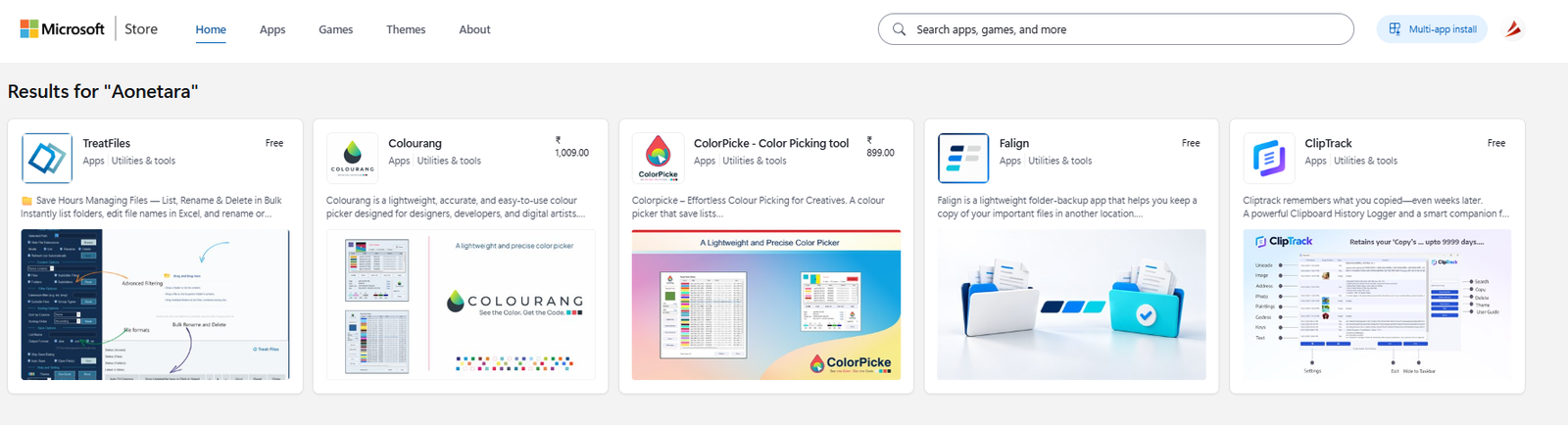Click the Free label on TreatFiles card

[x=274, y=143]
